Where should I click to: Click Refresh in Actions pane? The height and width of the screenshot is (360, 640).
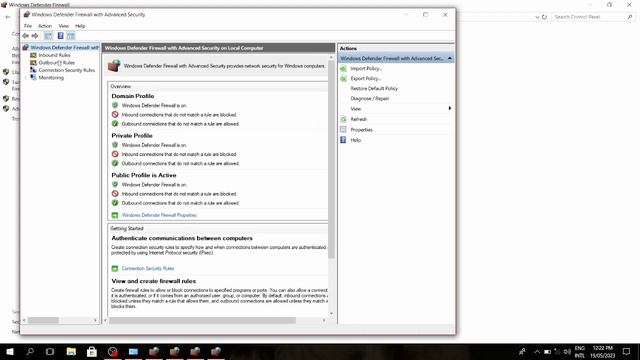pos(358,119)
